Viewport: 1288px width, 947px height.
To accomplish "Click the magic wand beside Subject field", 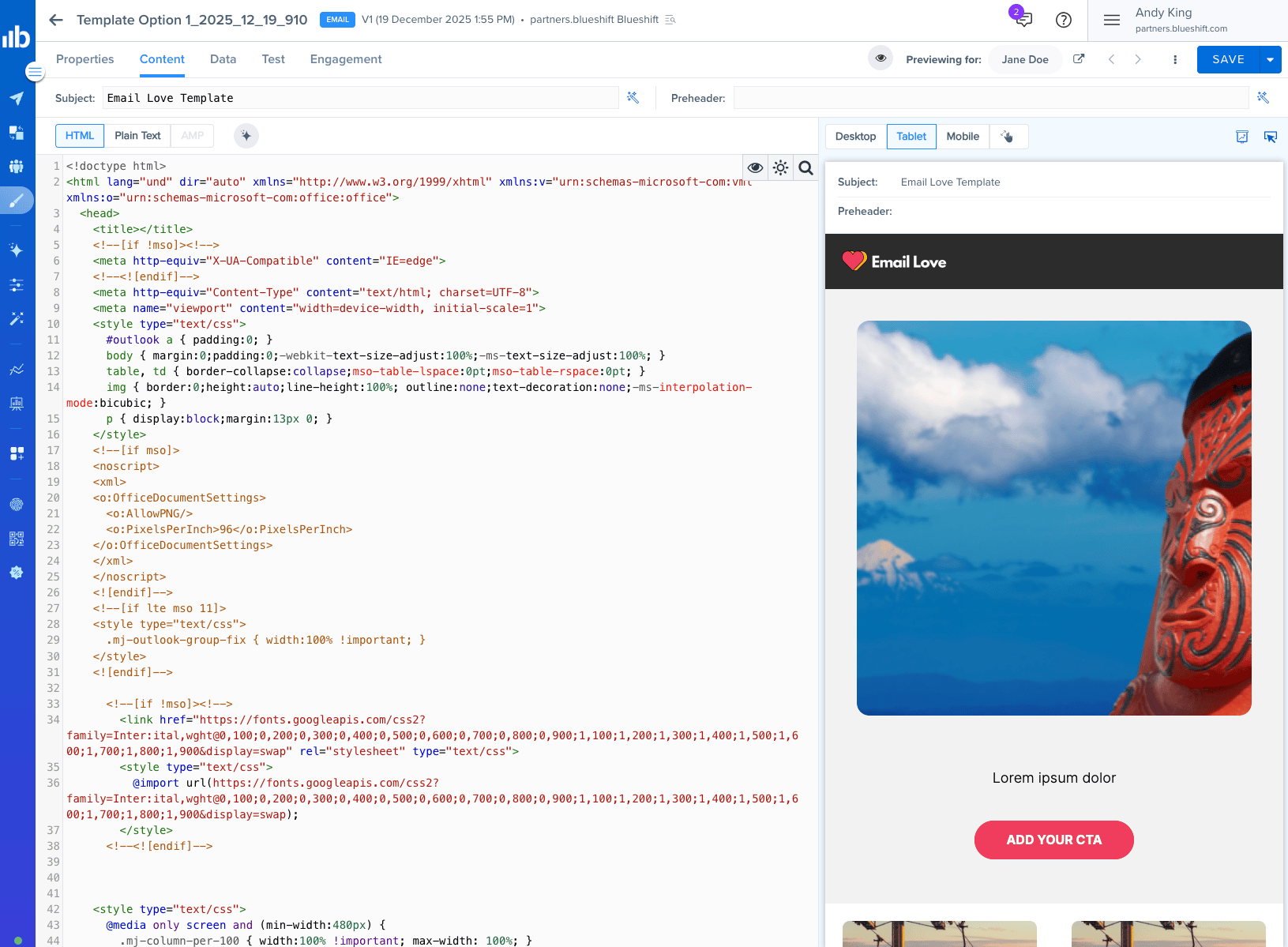I will point(633,98).
